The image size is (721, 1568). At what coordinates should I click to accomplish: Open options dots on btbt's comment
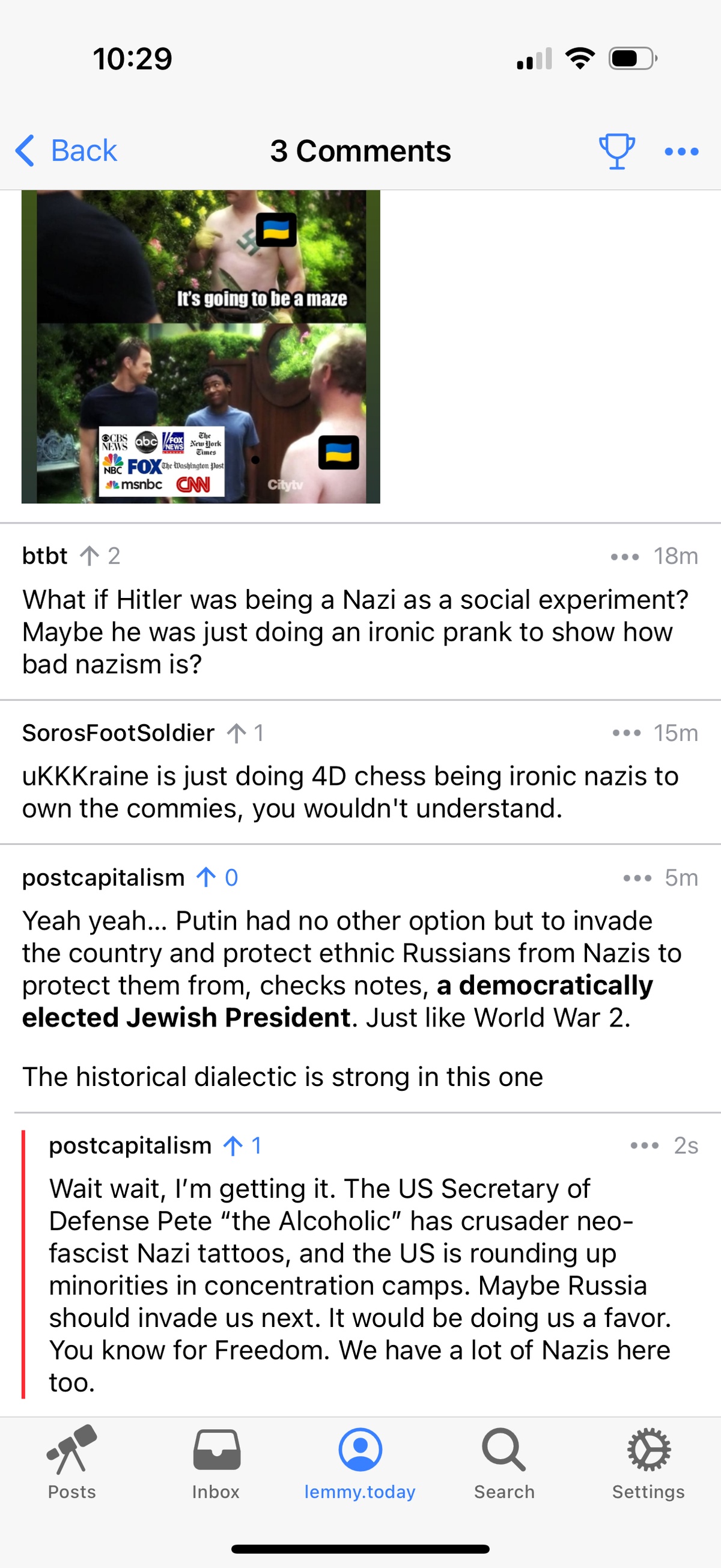[x=625, y=557]
